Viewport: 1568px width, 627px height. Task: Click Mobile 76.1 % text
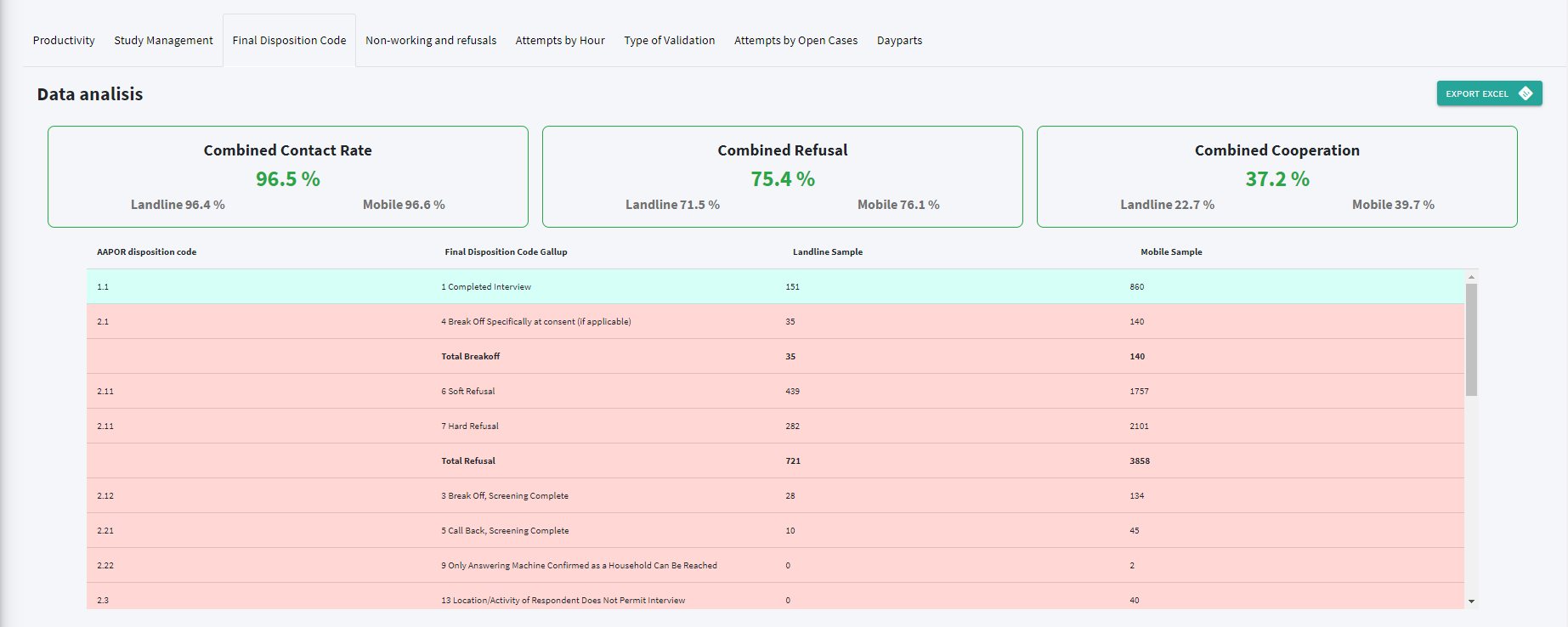[x=898, y=205]
